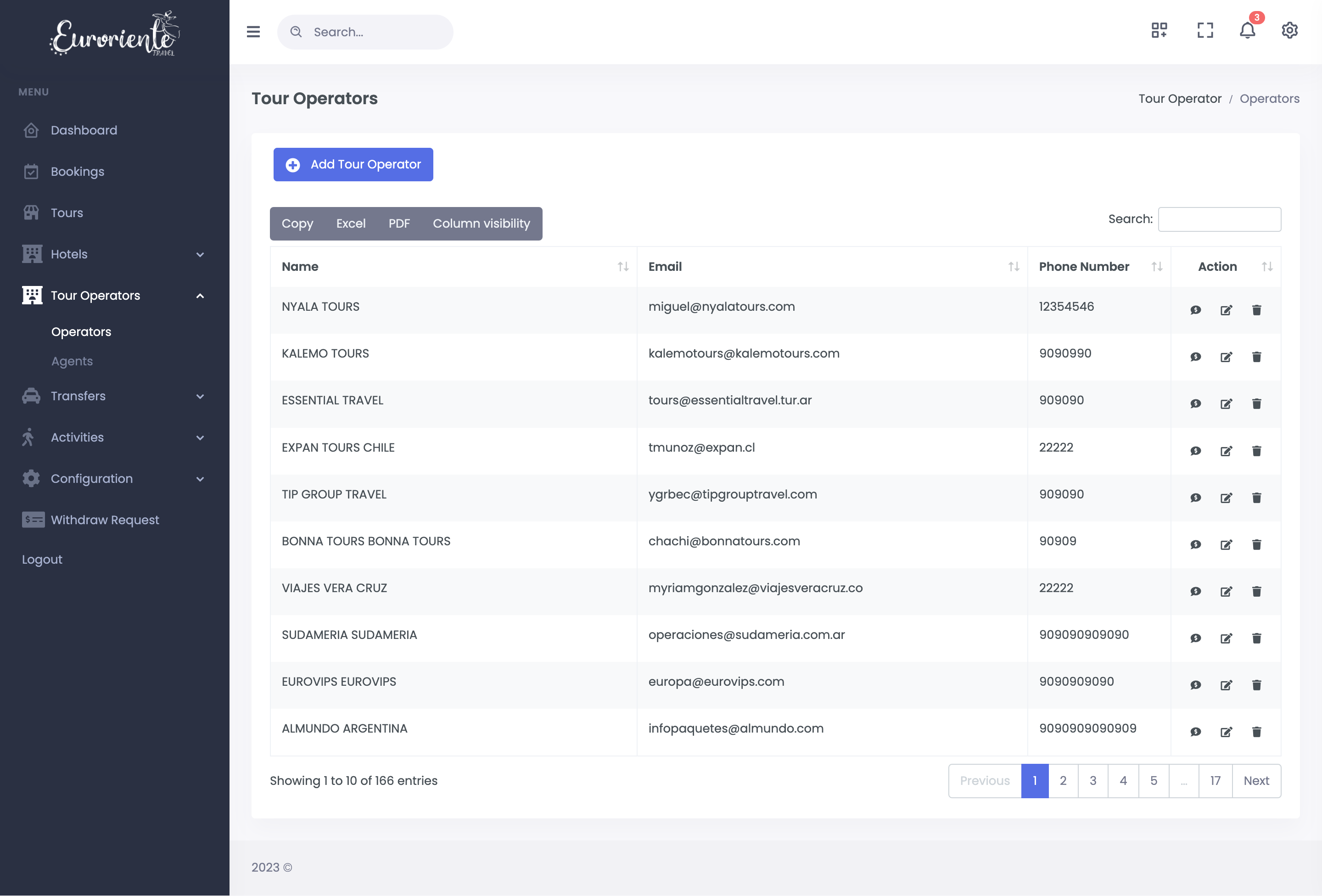Viewport: 1322px width, 896px height.
Task: Sort table by Phone Number column
Action: pos(1099,266)
